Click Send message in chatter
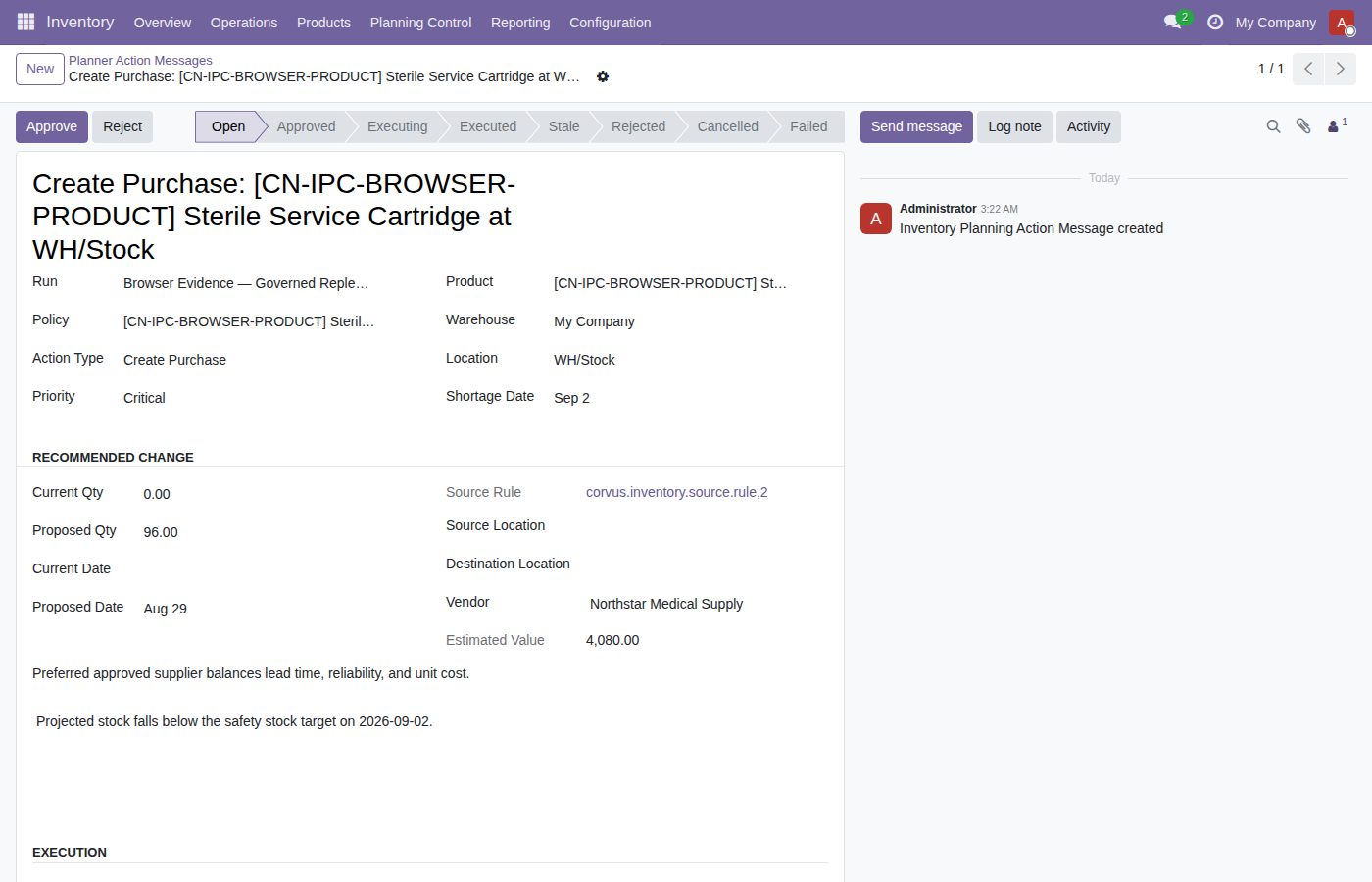The width and height of the screenshot is (1372, 882). [x=916, y=126]
